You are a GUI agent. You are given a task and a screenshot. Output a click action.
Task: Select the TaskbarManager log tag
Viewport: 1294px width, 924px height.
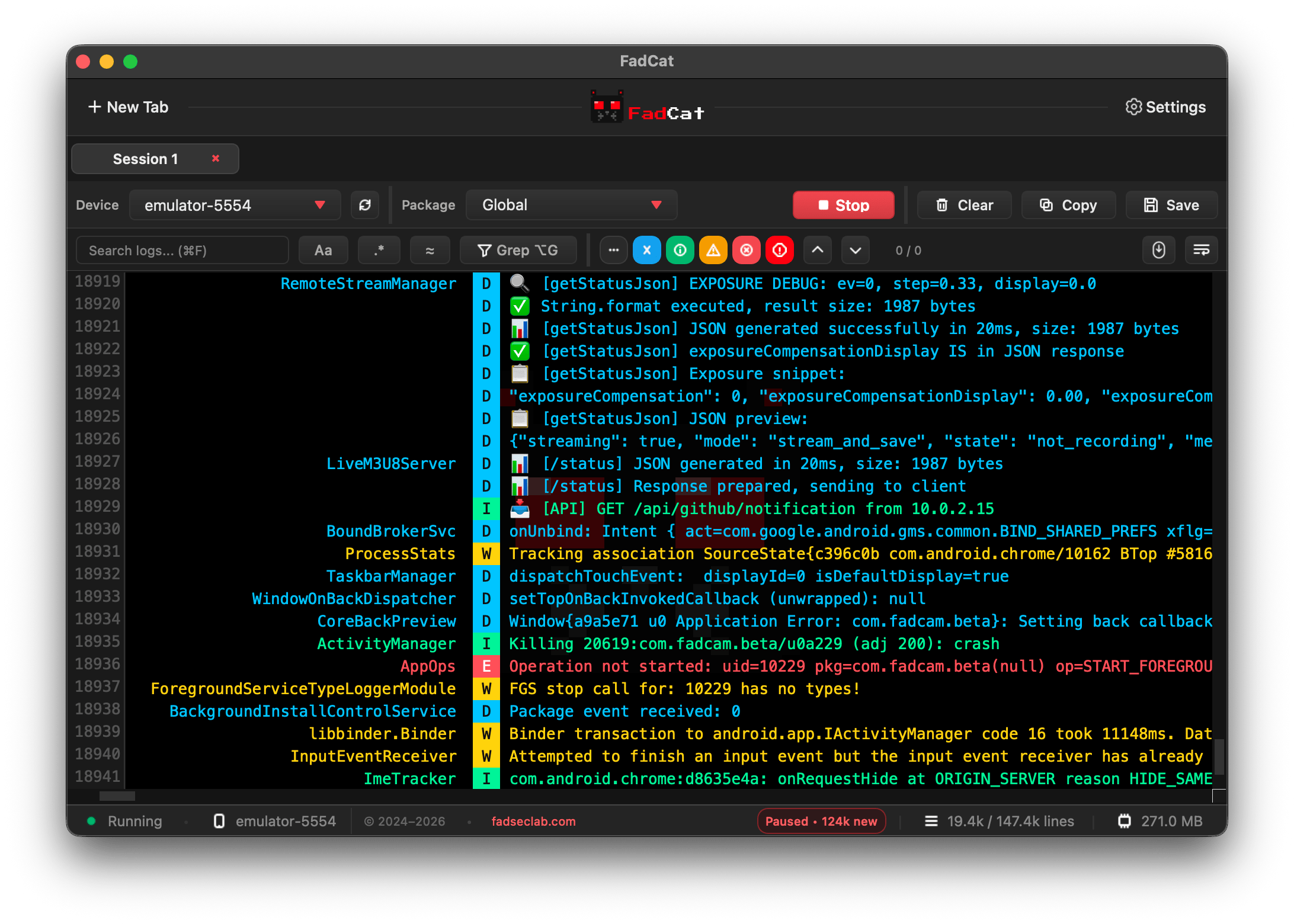tap(391, 576)
